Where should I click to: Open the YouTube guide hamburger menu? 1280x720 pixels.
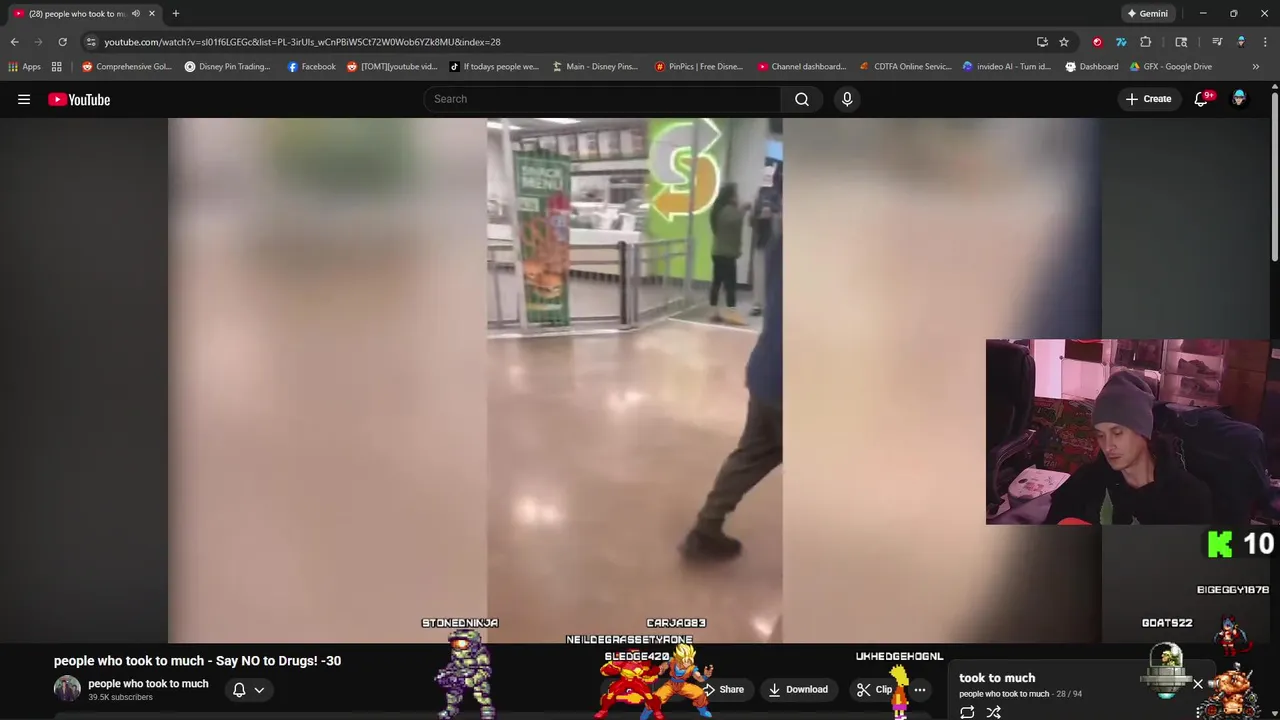24,99
